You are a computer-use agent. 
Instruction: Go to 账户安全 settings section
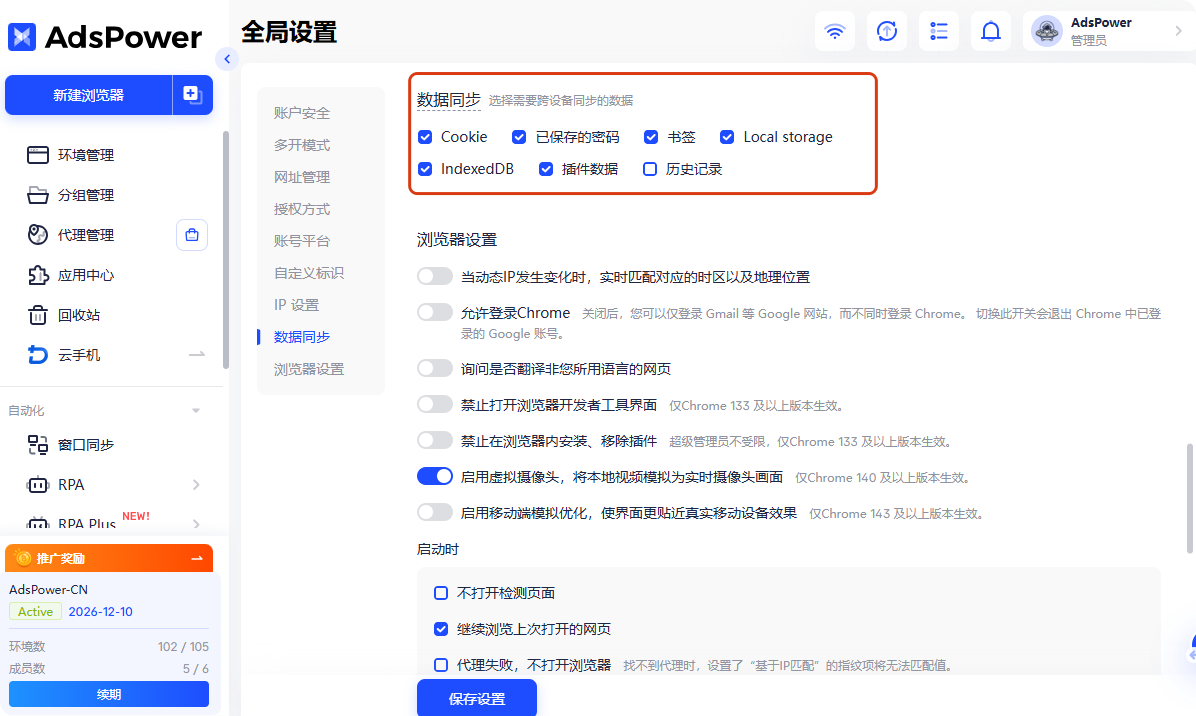pyautogui.click(x=302, y=113)
